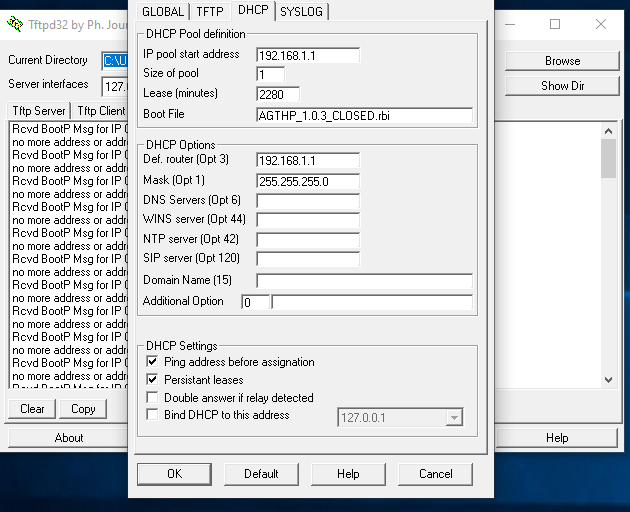Click the Mask (Opt 1) field
The height and width of the screenshot is (512, 630).
click(x=308, y=181)
